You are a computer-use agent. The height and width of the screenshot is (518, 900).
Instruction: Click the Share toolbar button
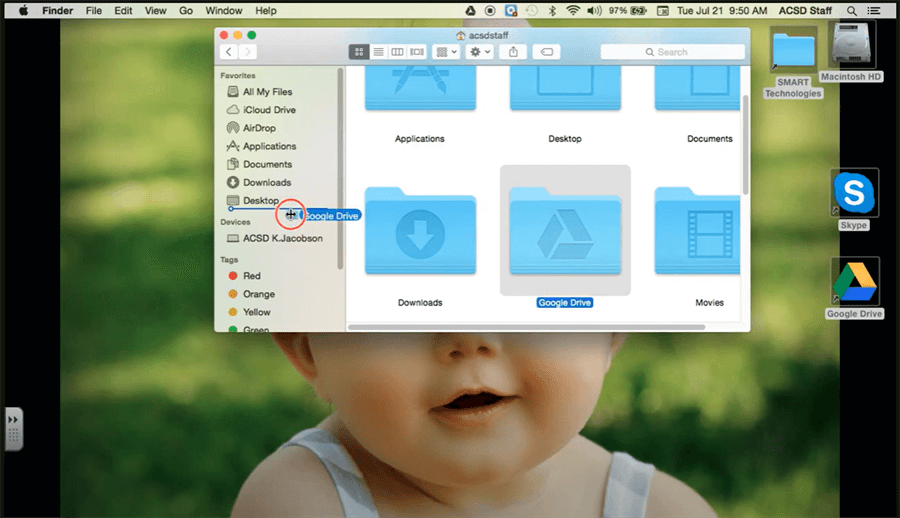(x=513, y=51)
